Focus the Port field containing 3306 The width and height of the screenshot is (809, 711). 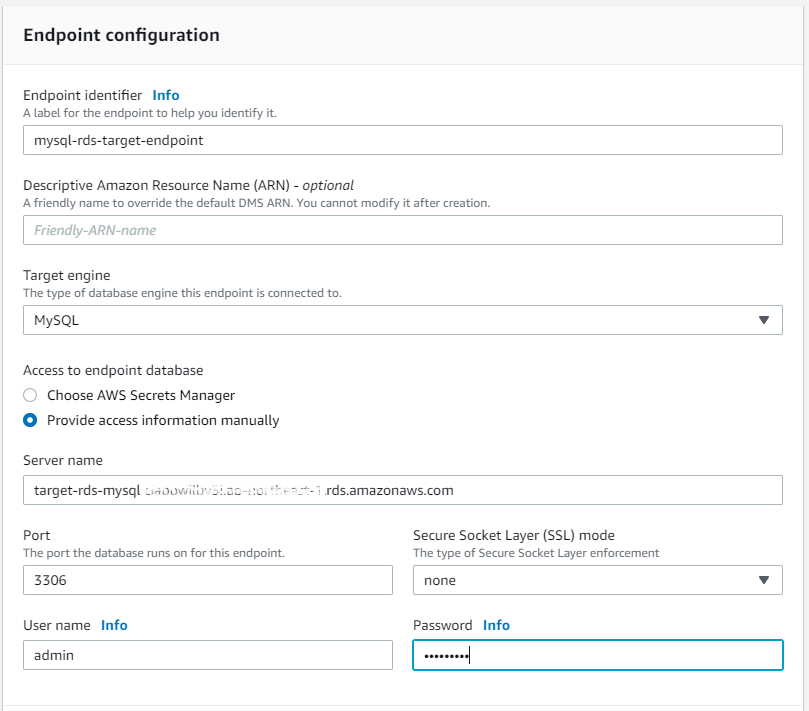point(207,580)
